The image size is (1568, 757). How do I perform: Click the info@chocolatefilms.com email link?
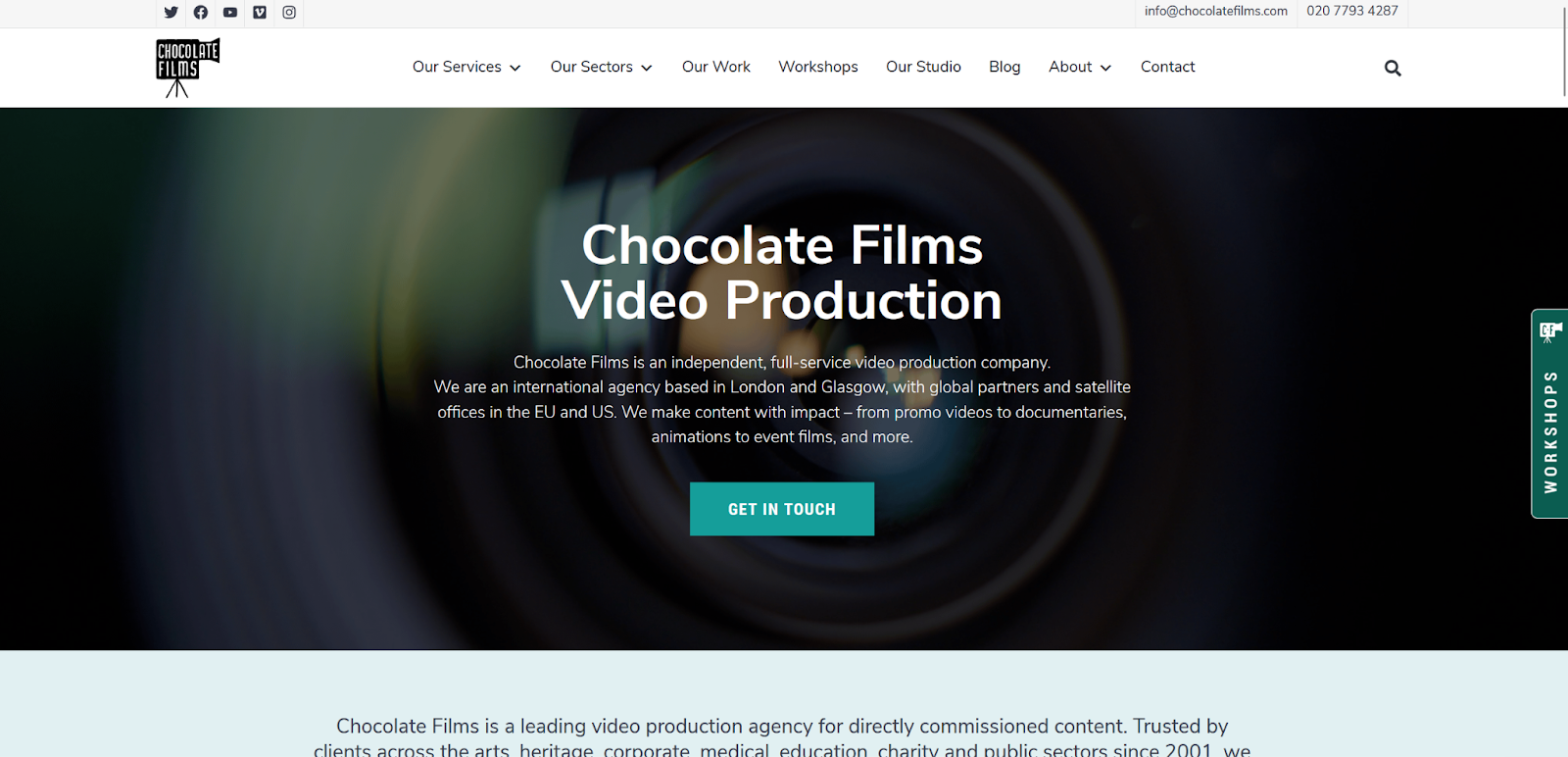(x=1215, y=11)
